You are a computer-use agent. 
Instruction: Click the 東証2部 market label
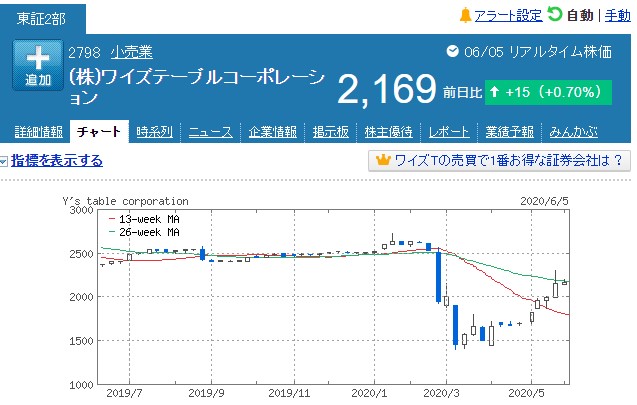coord(41,19)
